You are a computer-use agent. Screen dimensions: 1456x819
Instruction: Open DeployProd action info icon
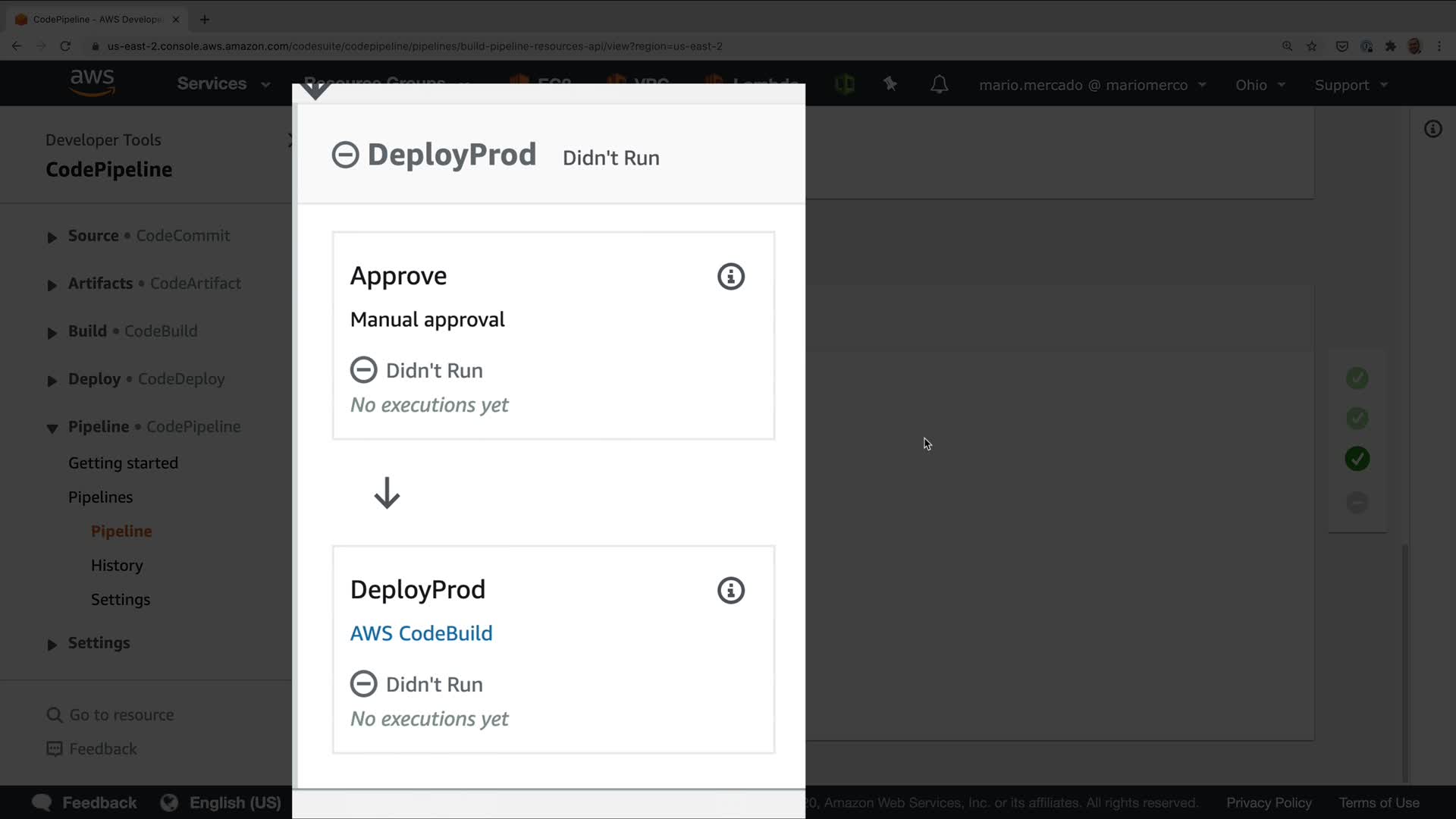pyautogui.click(x=730, y=591)
